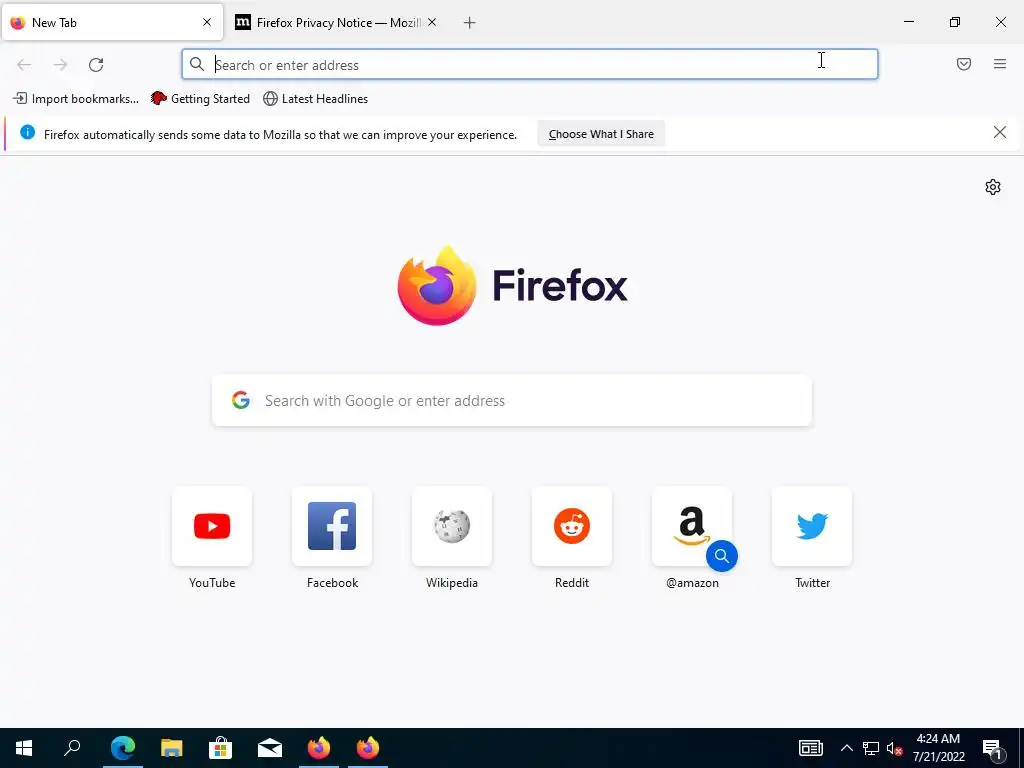Open taskbar search magnifier
1024x768 pixels.
tap(72, 748)
